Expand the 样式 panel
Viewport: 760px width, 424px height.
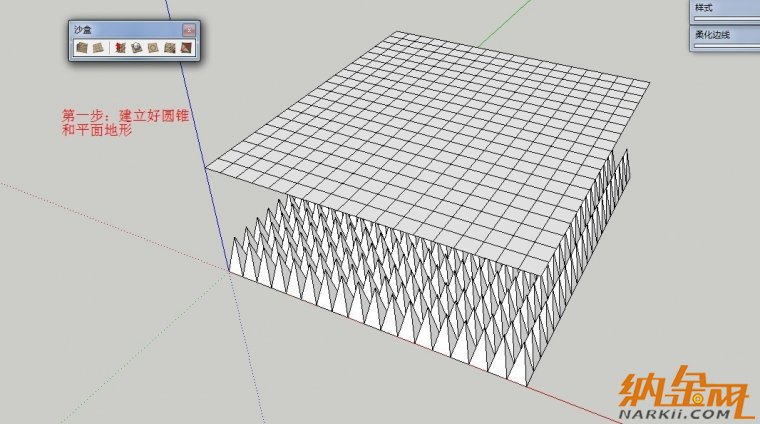click(726, 9)
